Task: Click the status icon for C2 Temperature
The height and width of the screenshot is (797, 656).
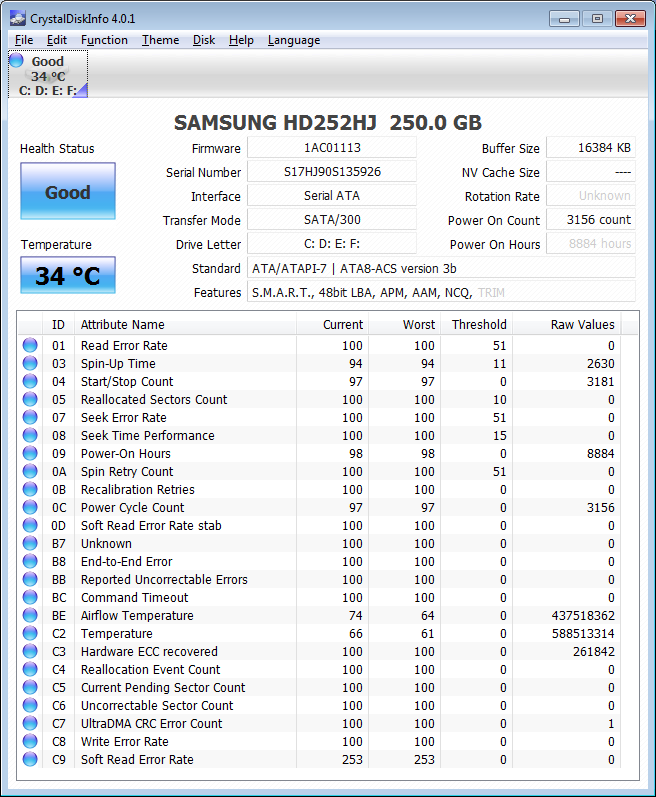Action: (x=30, y=633)
